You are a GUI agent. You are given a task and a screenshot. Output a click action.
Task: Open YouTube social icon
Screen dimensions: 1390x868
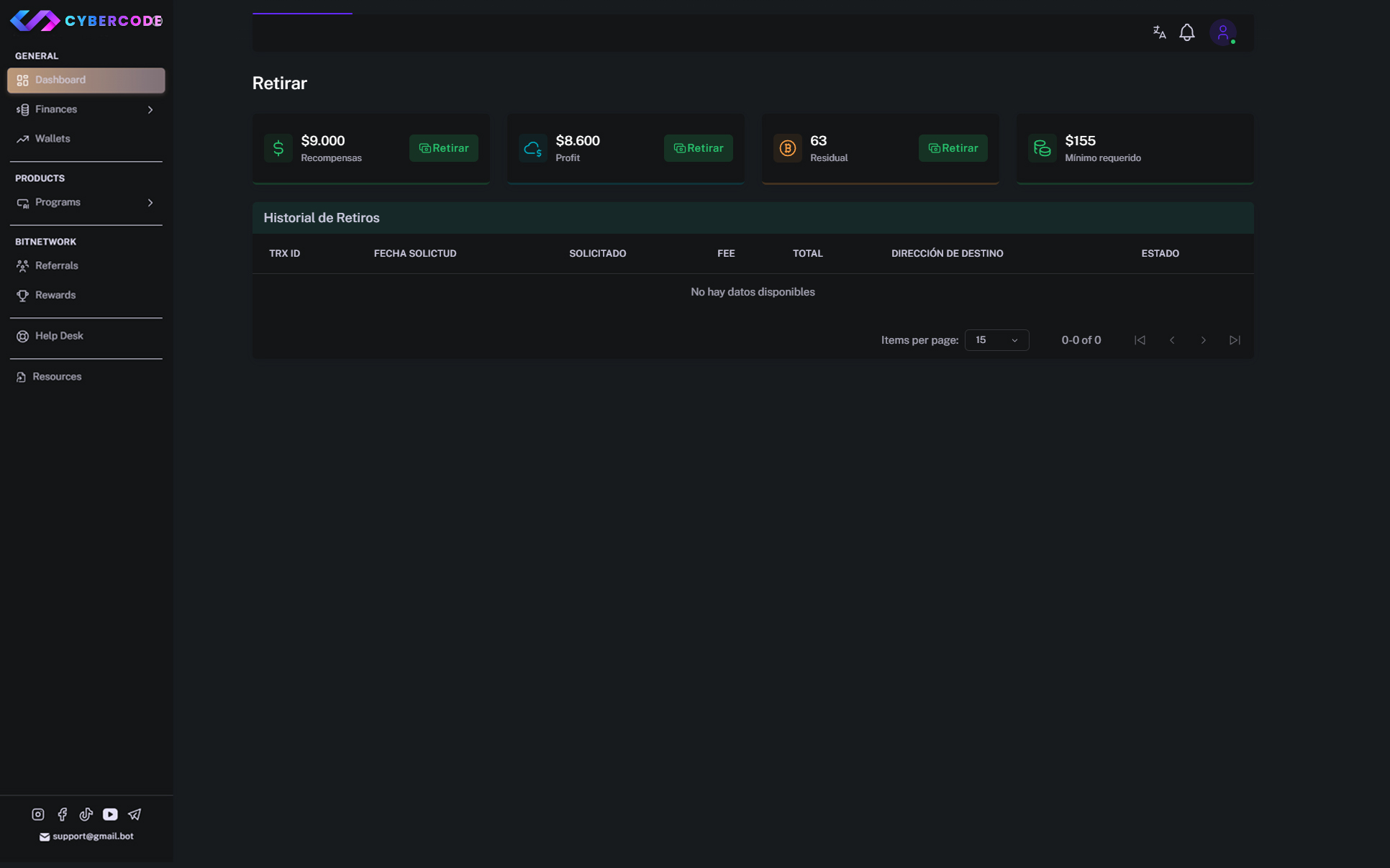[x=110, y=814]
